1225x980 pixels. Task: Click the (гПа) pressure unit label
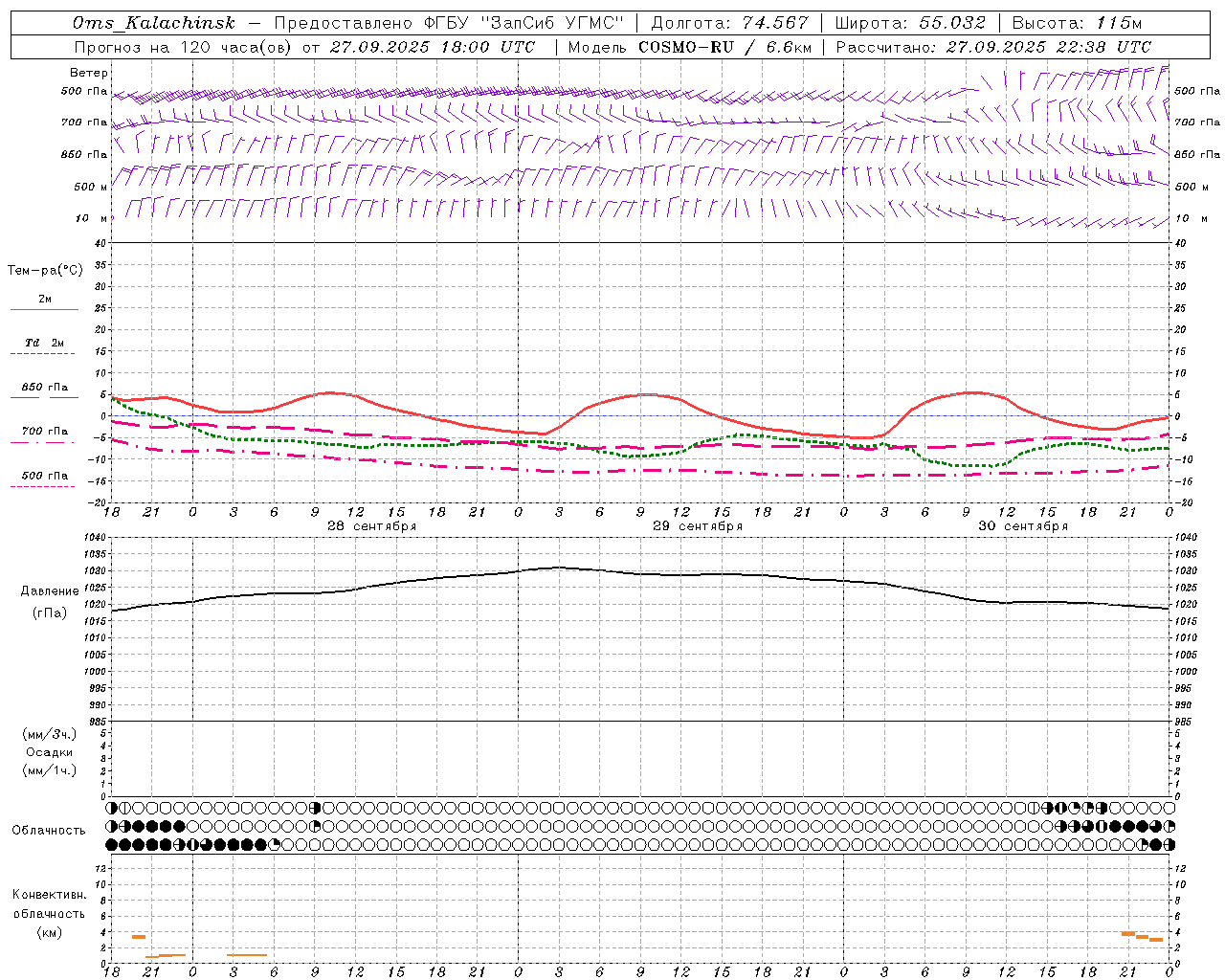tap(50, 613)
